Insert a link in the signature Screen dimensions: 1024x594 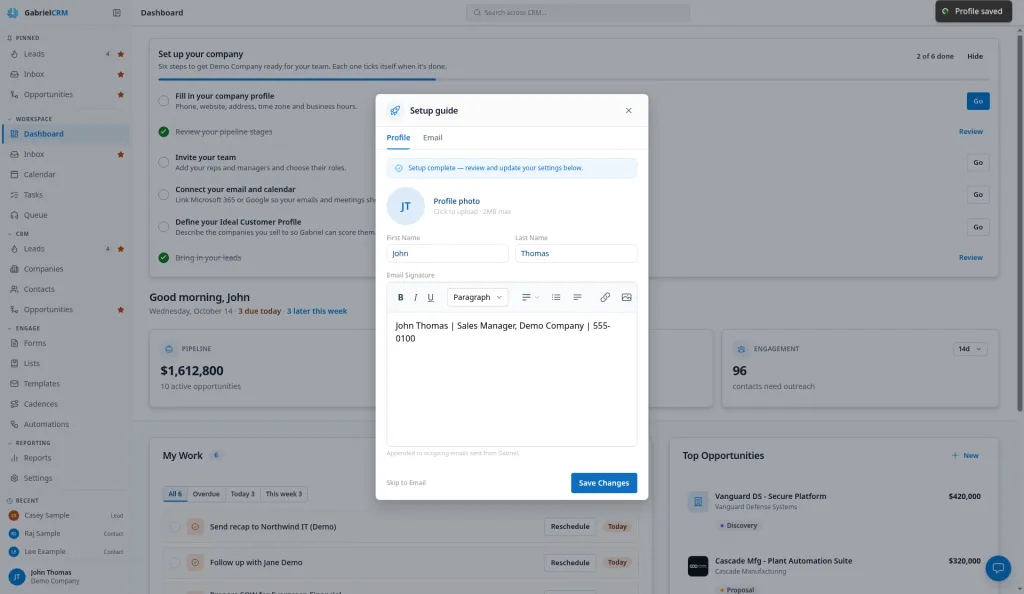coord(605,297)
